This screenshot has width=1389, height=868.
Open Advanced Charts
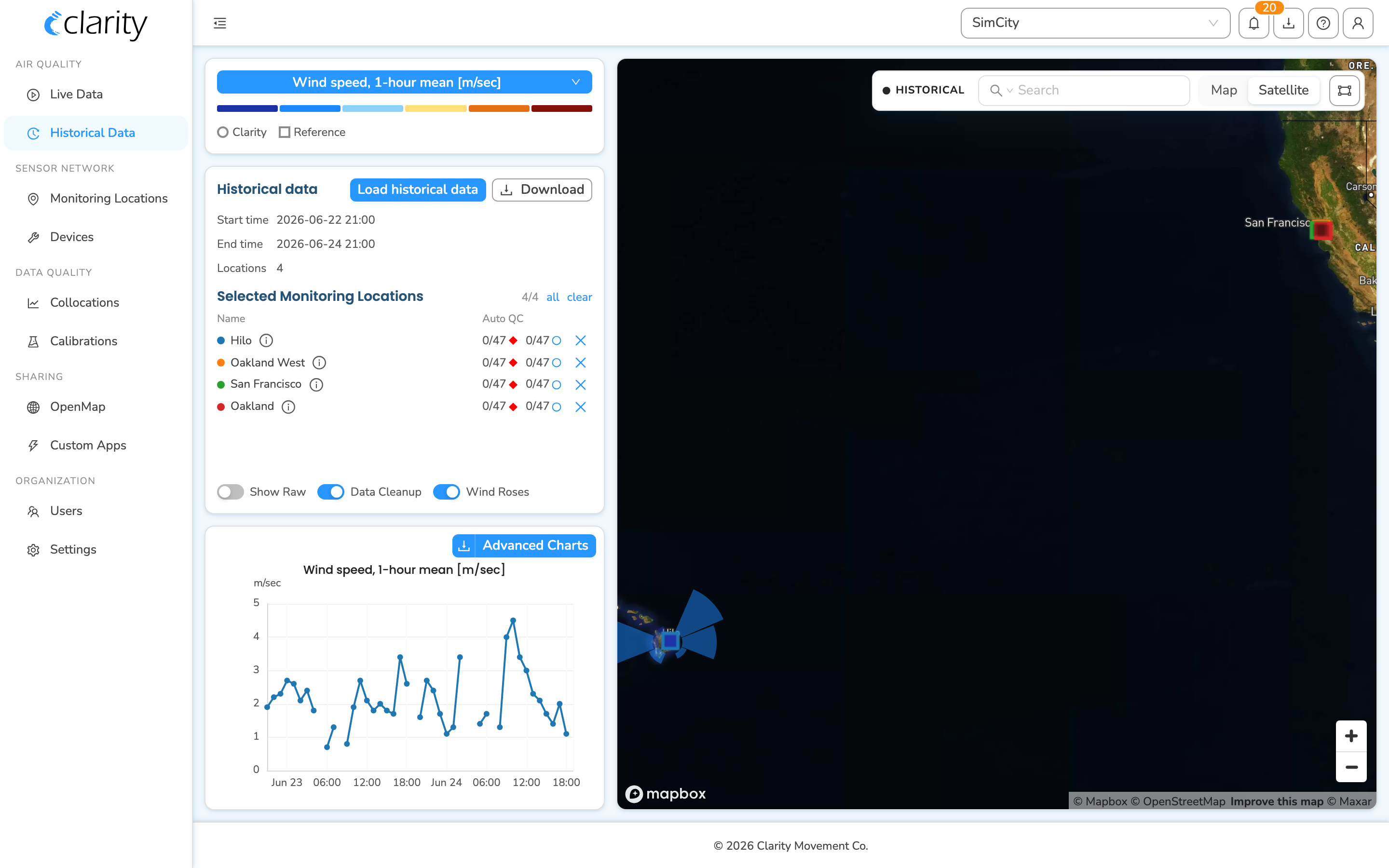click(x=535, y=545)
